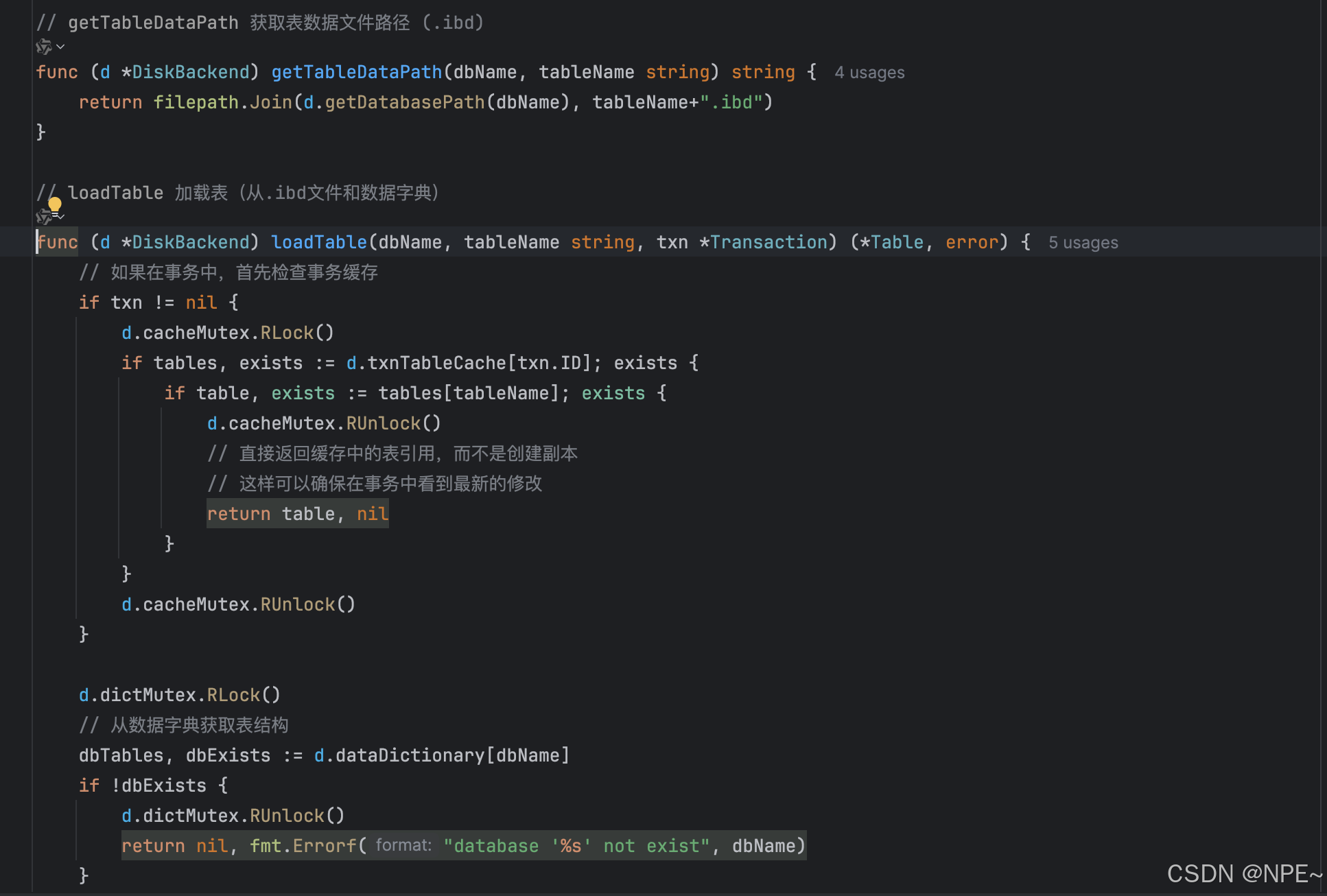This screenshot has width=1327, height=896.
Task: Click the dataDictionary[dbName] expression
Action: click(x=451, y=755)
